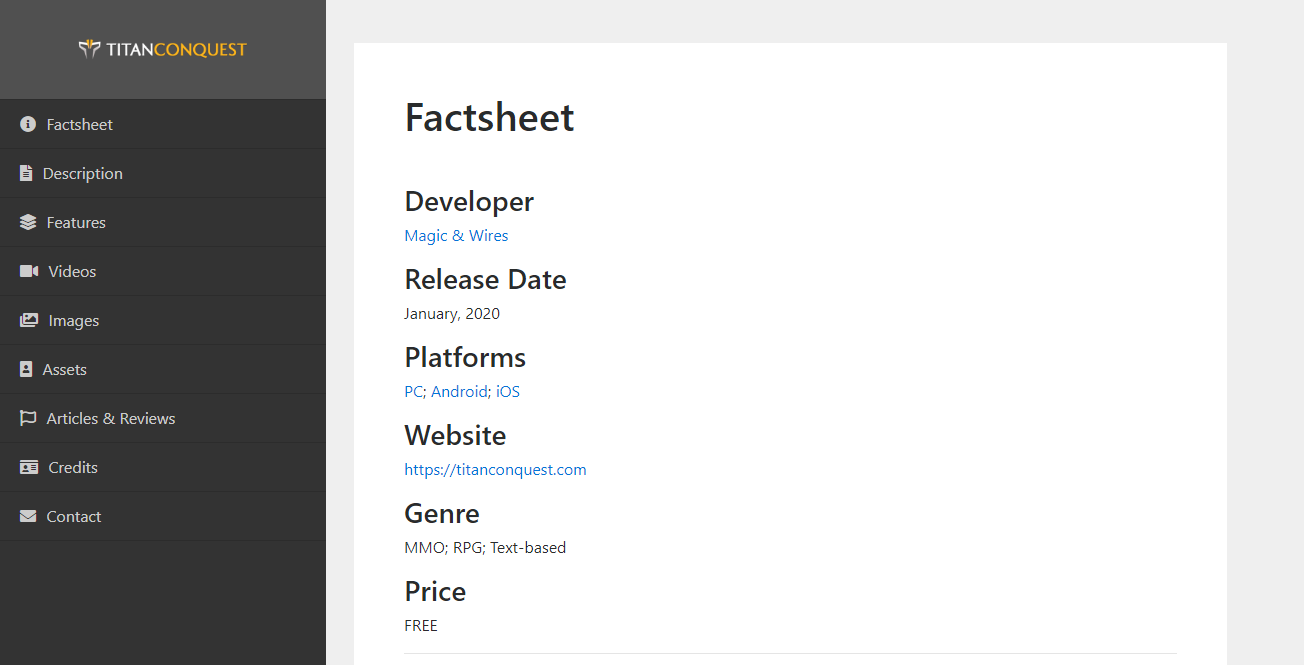Visit the titanconquest.com website link
1304x665 pixels.
click(495, 469)
